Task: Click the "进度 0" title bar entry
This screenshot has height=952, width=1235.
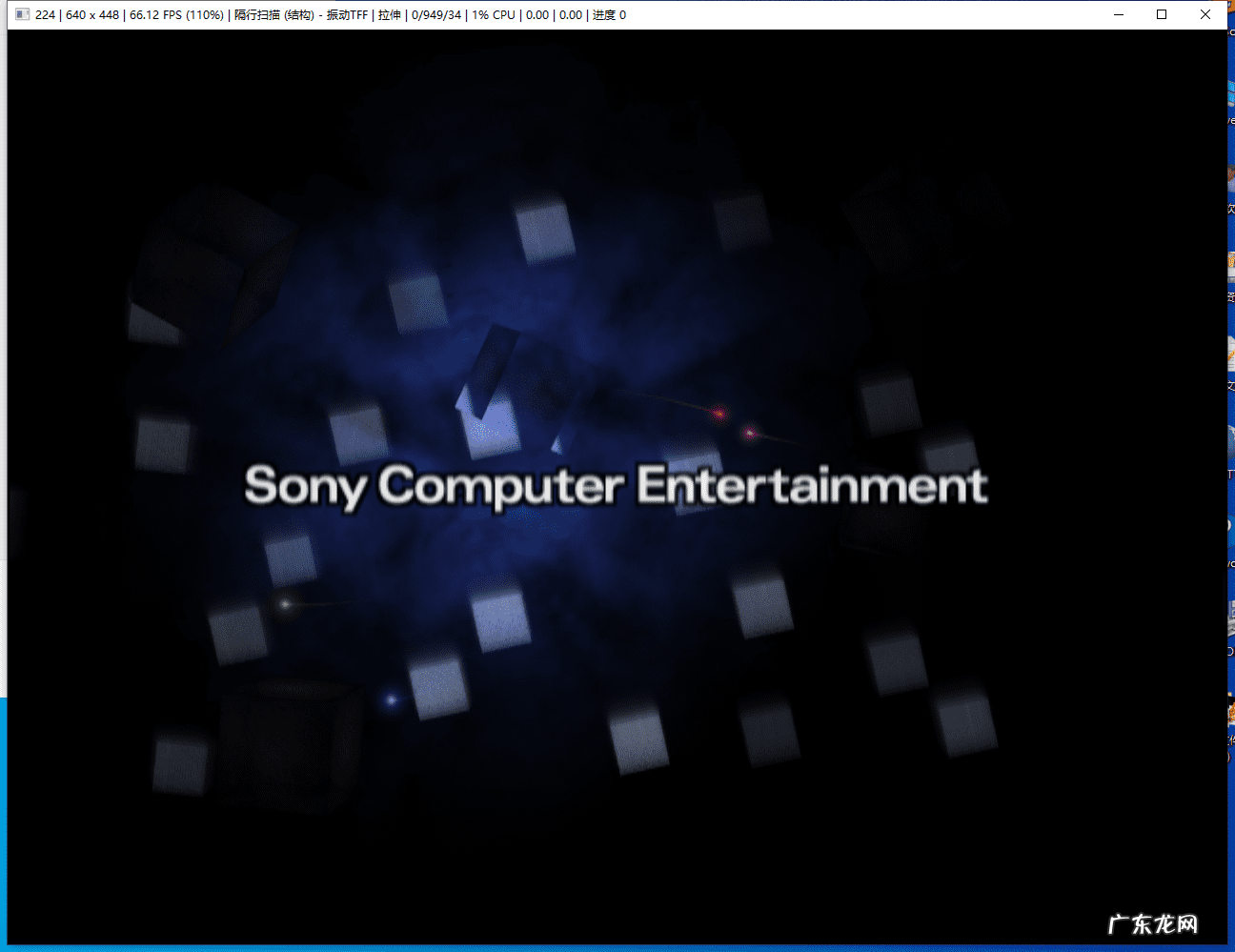Action: point(610,15)
